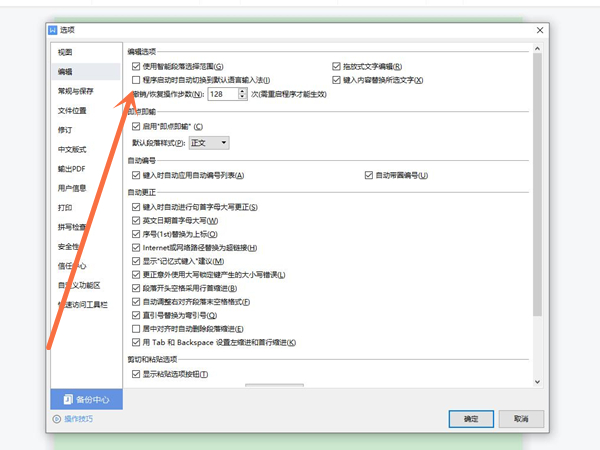Increase undo steps with up arrow
Image resolution: width=600 pixels, height=450 pixels.
pos(243,90)
